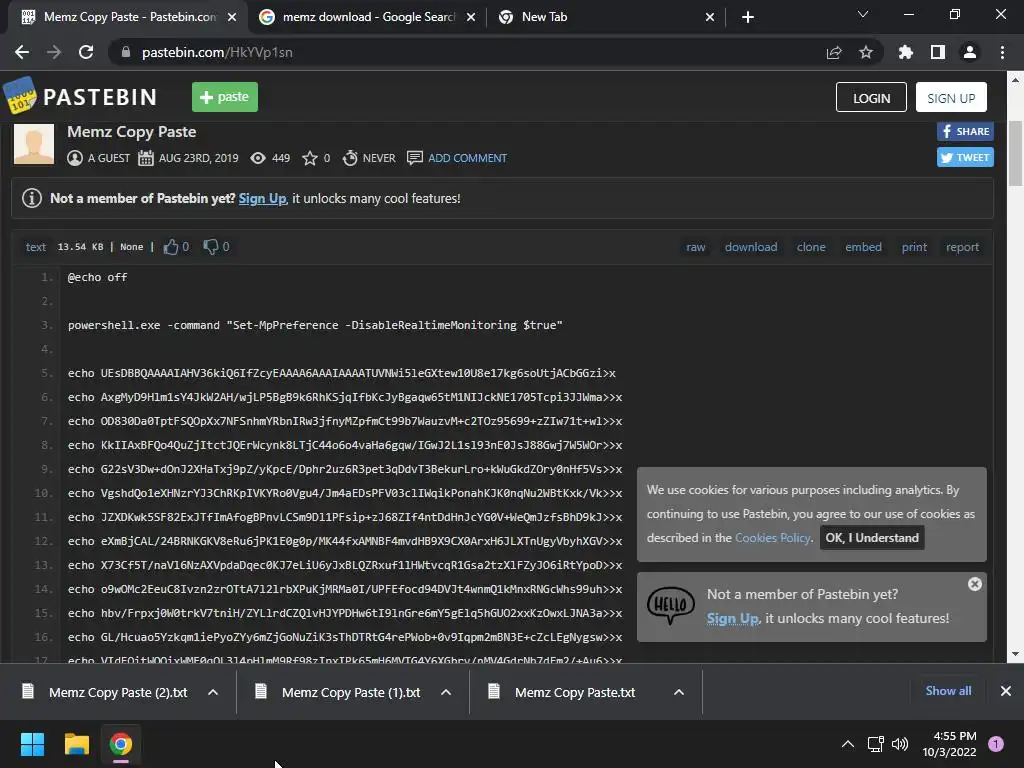Print the paste

(x=914, y=247)
